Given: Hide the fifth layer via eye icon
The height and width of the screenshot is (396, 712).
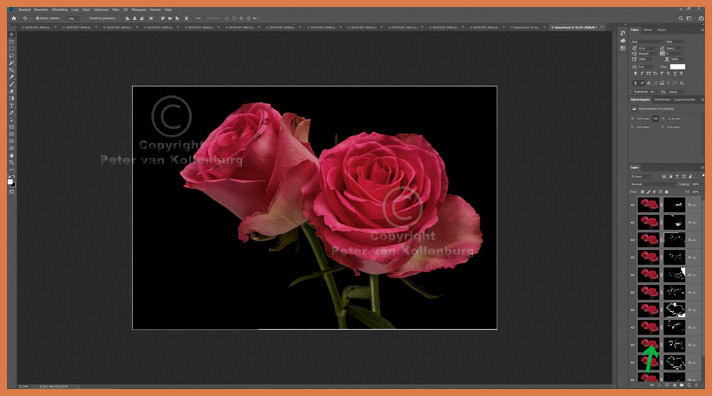Looking at the screenshot, I should click(x=632, y=275).
